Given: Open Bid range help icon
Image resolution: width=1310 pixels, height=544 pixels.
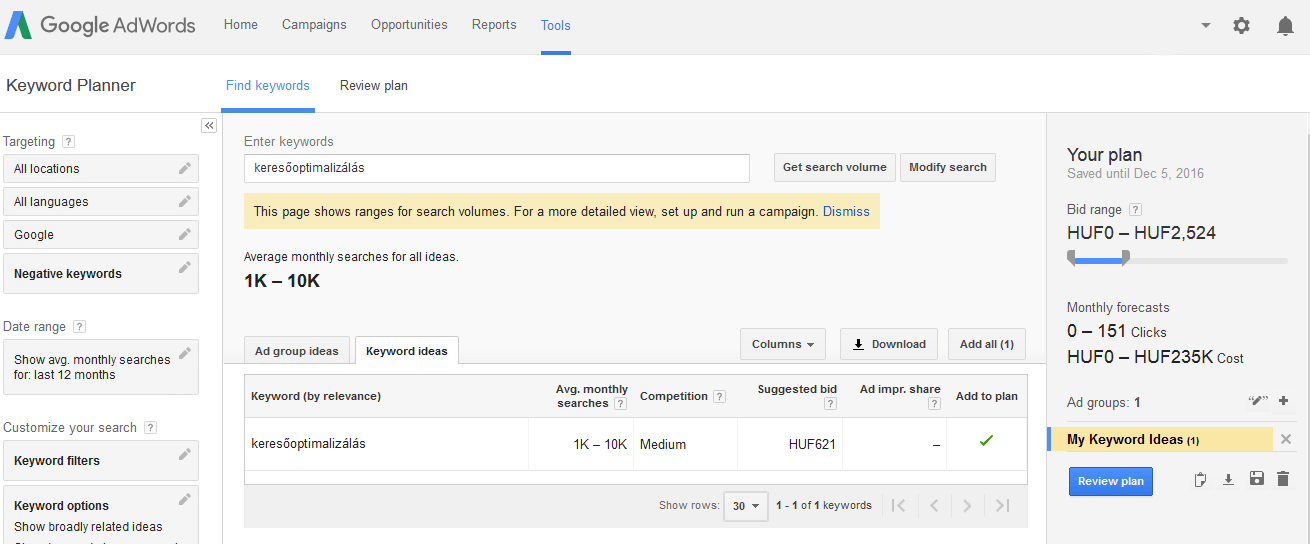Looking at the screenshot, I should pyautogui.click(x=1135, y=210).
